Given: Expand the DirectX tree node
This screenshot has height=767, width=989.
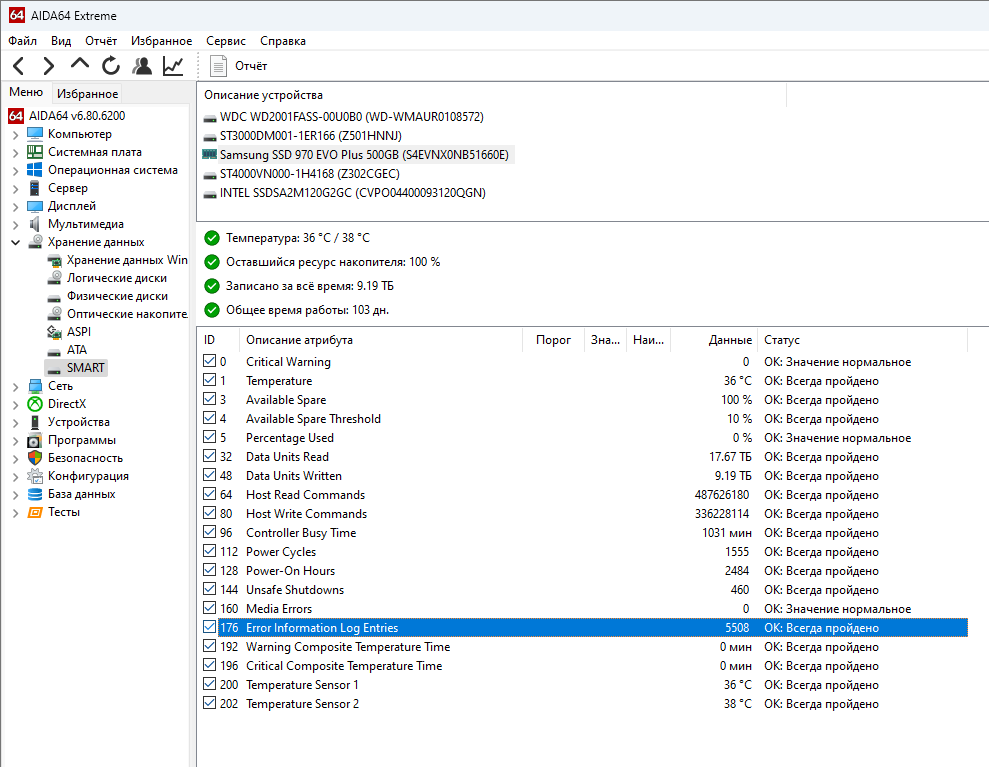Looking at the screenshot, I should (x=16, y=404).
